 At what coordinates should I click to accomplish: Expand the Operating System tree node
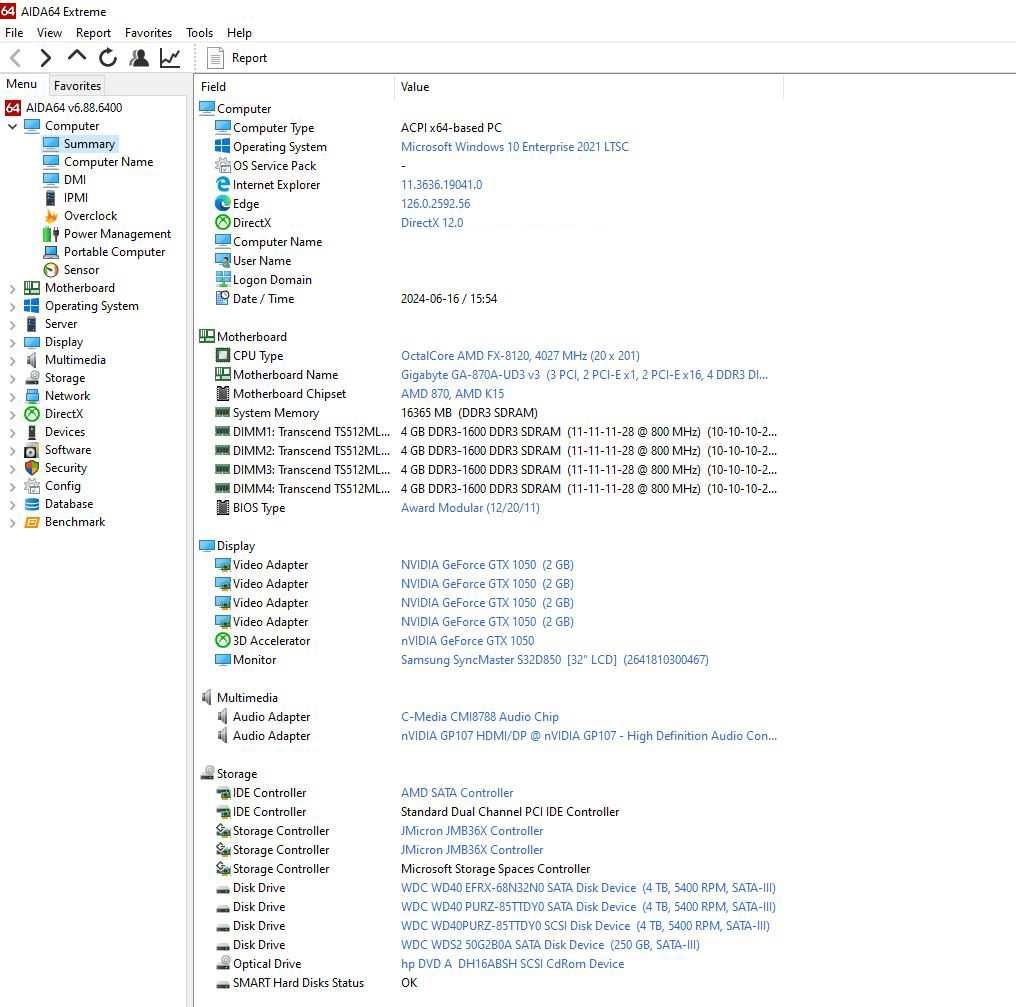[x=12, y=306]
